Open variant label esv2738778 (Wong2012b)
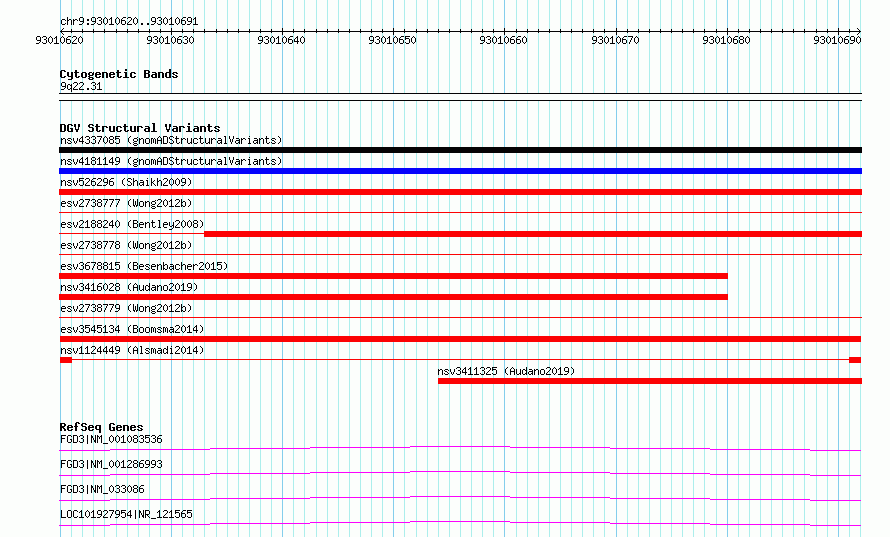Screen dimensions: 890x537 pos(126,245)
